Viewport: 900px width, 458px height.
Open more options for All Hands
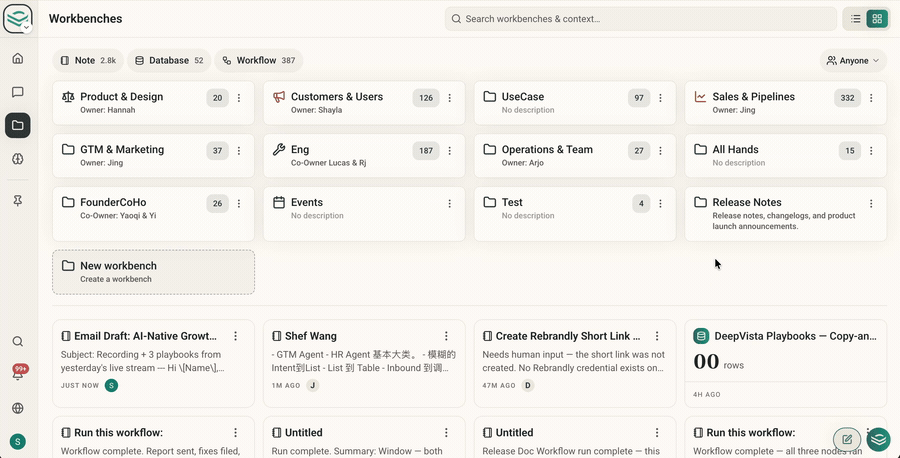click(871, 151)
